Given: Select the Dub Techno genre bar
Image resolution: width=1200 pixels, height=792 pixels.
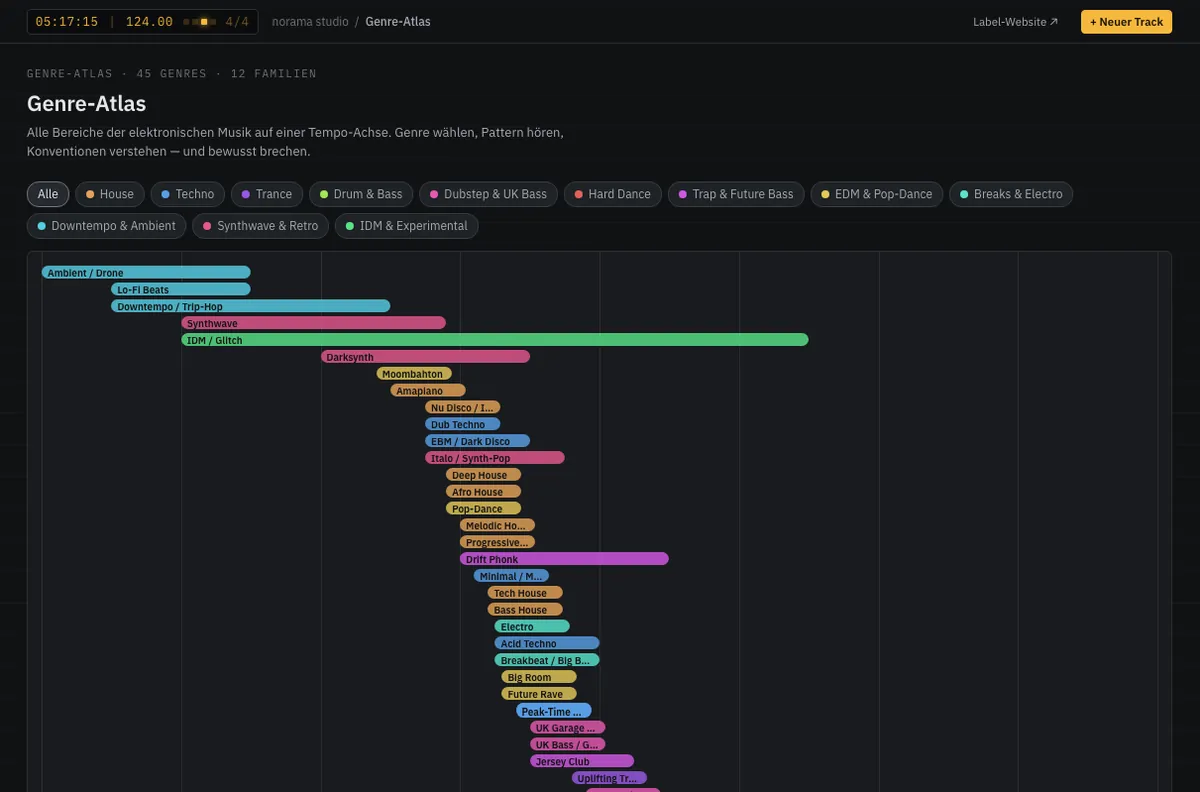Looking at the screenshot, I should point(463,425).
